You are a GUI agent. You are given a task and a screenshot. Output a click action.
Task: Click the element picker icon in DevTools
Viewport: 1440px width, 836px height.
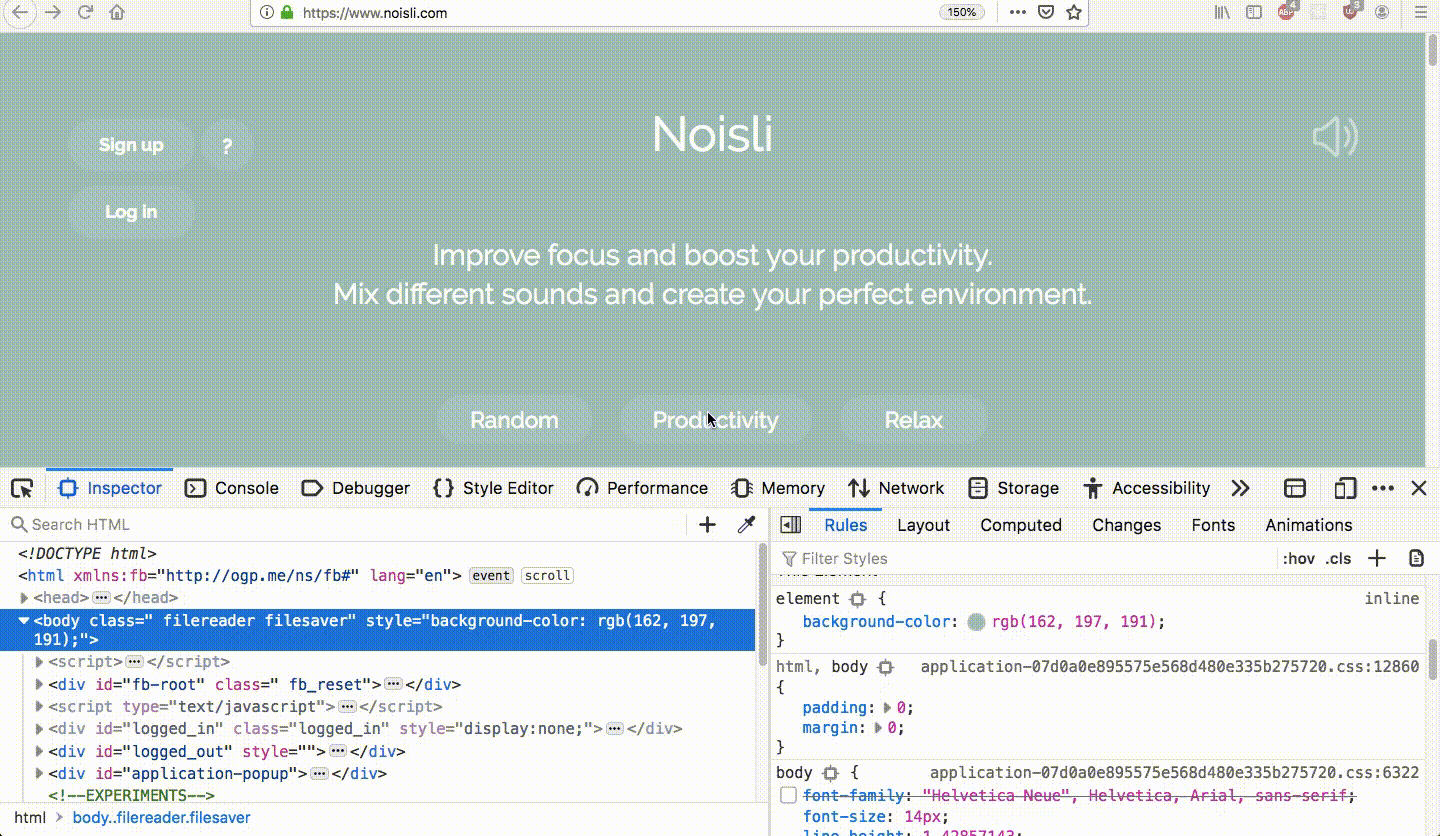coord(22,488)
